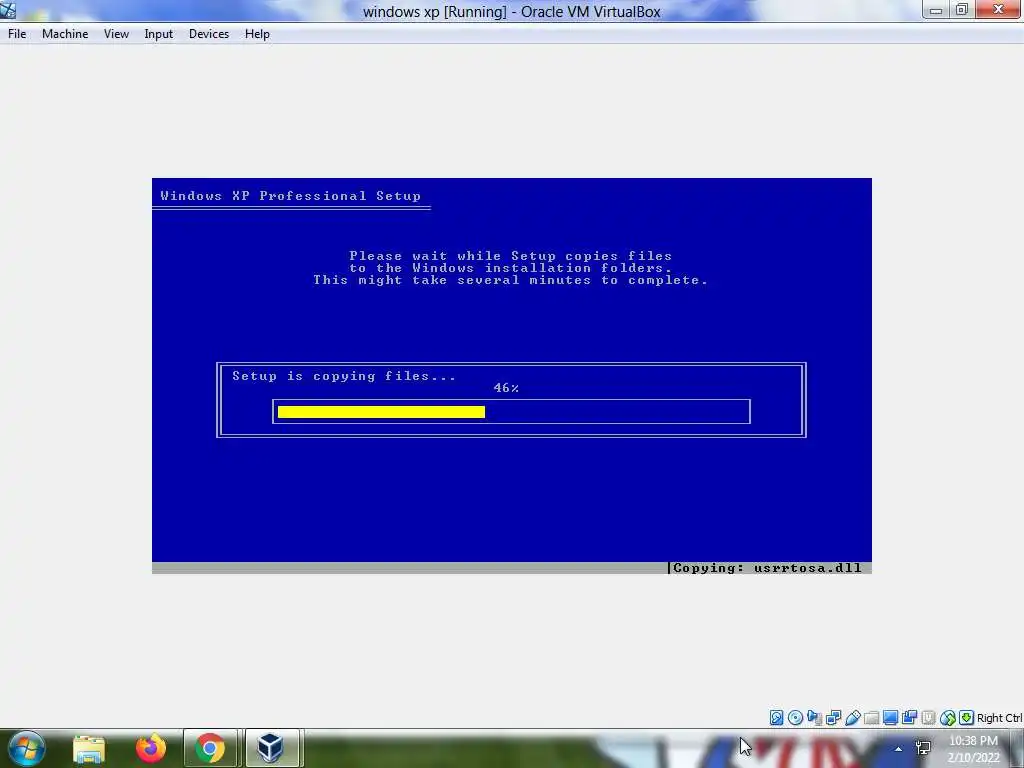Click the recording status icon

[x=909, y=718]
